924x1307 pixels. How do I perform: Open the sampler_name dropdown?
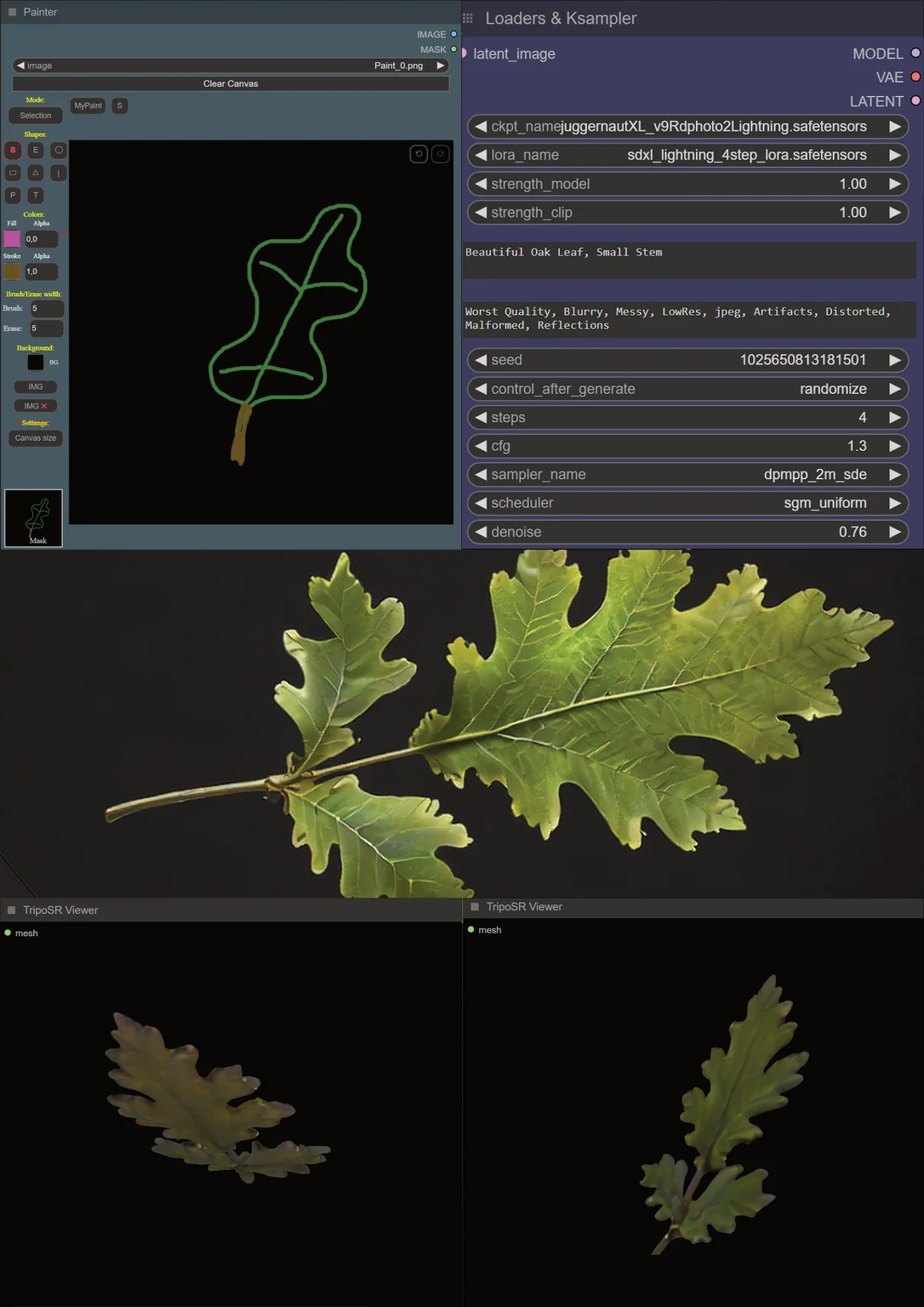click(687, 475)
